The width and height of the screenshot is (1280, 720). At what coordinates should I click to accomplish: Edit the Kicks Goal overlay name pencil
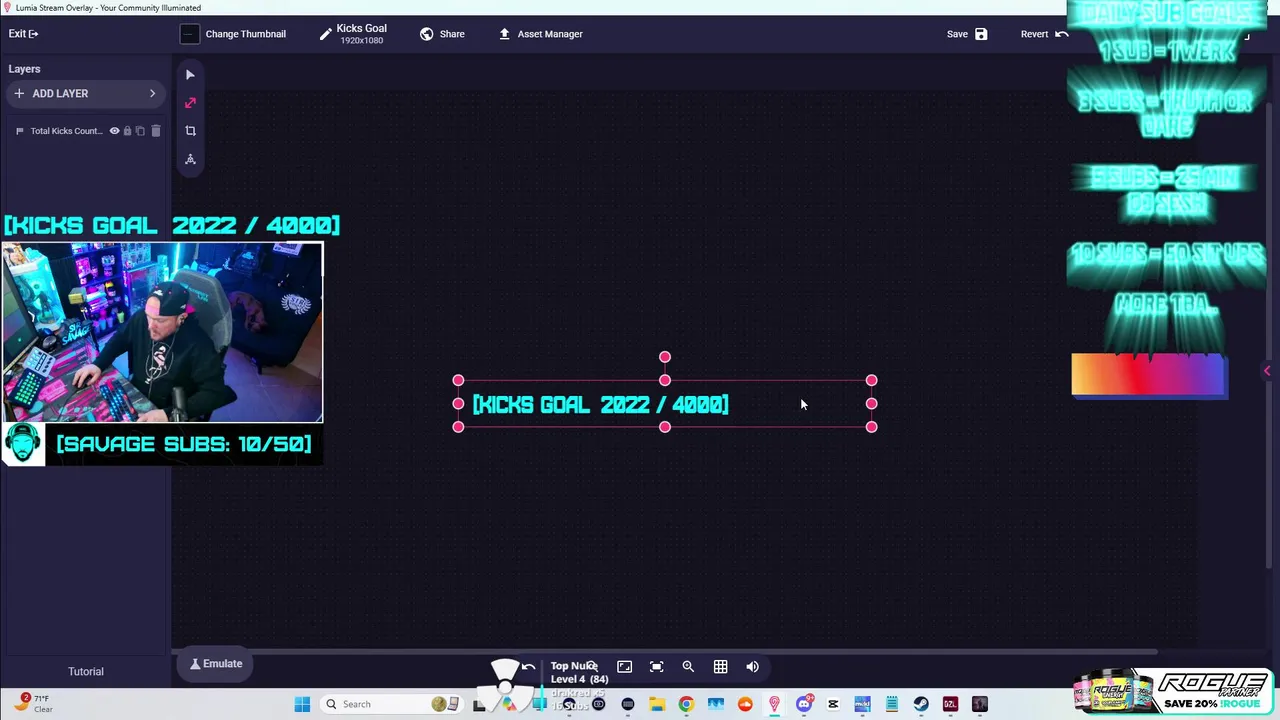tap(325, 34)
